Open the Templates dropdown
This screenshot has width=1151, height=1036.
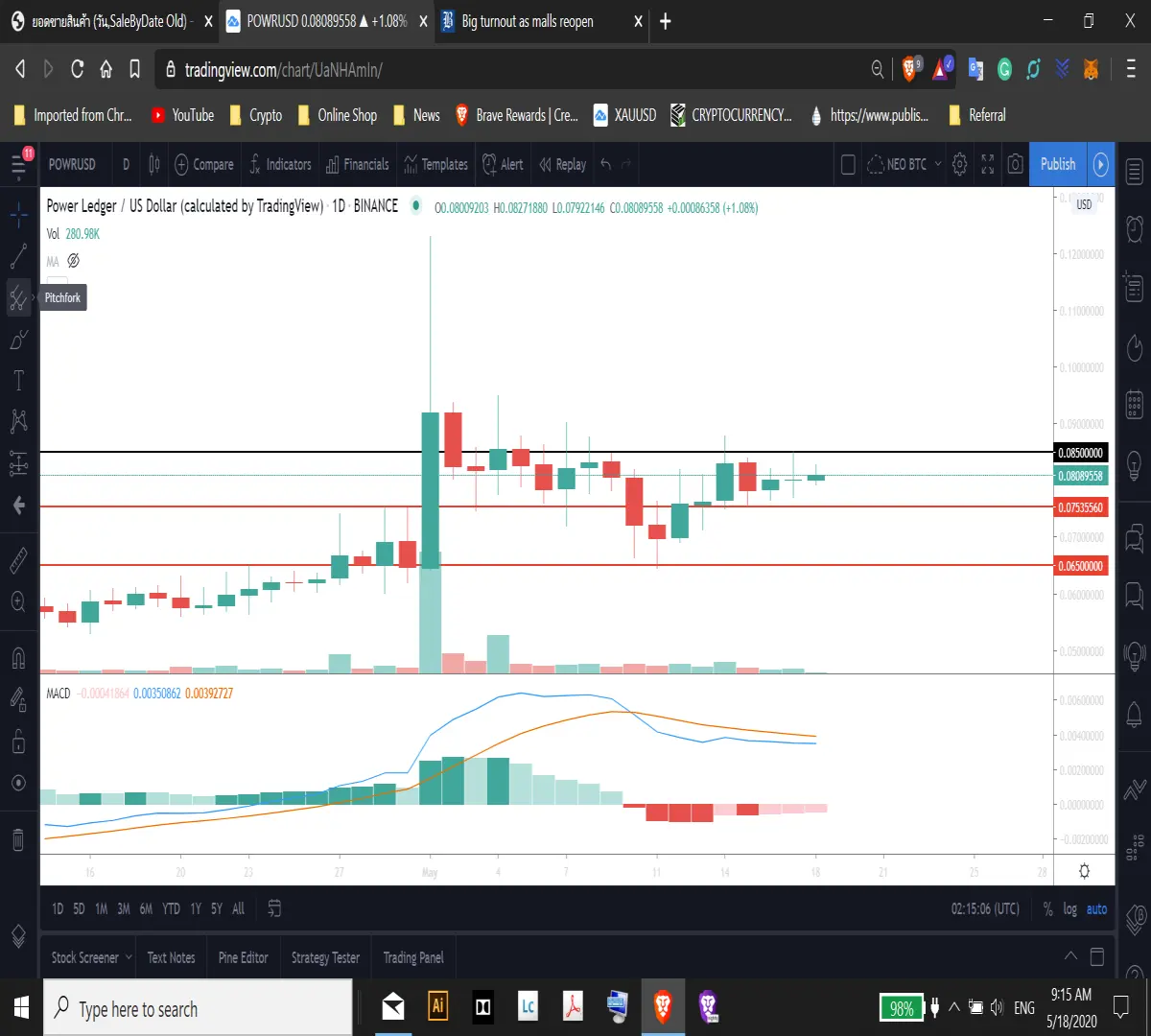pyautogui.click(x=436, y=164)
